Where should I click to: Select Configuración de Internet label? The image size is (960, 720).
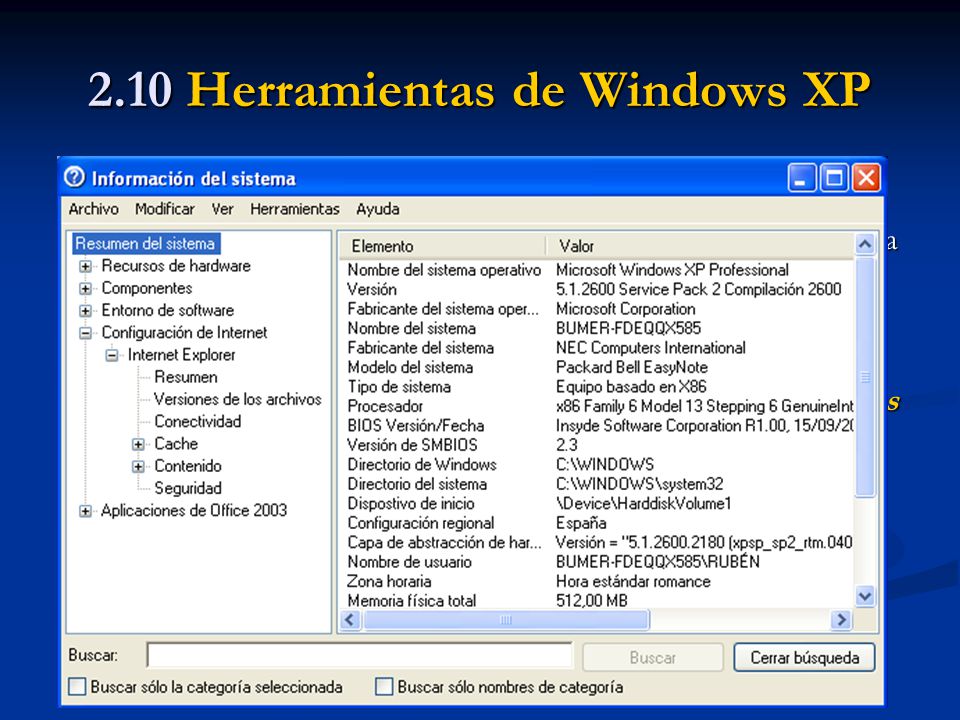[x=184, y=332]
